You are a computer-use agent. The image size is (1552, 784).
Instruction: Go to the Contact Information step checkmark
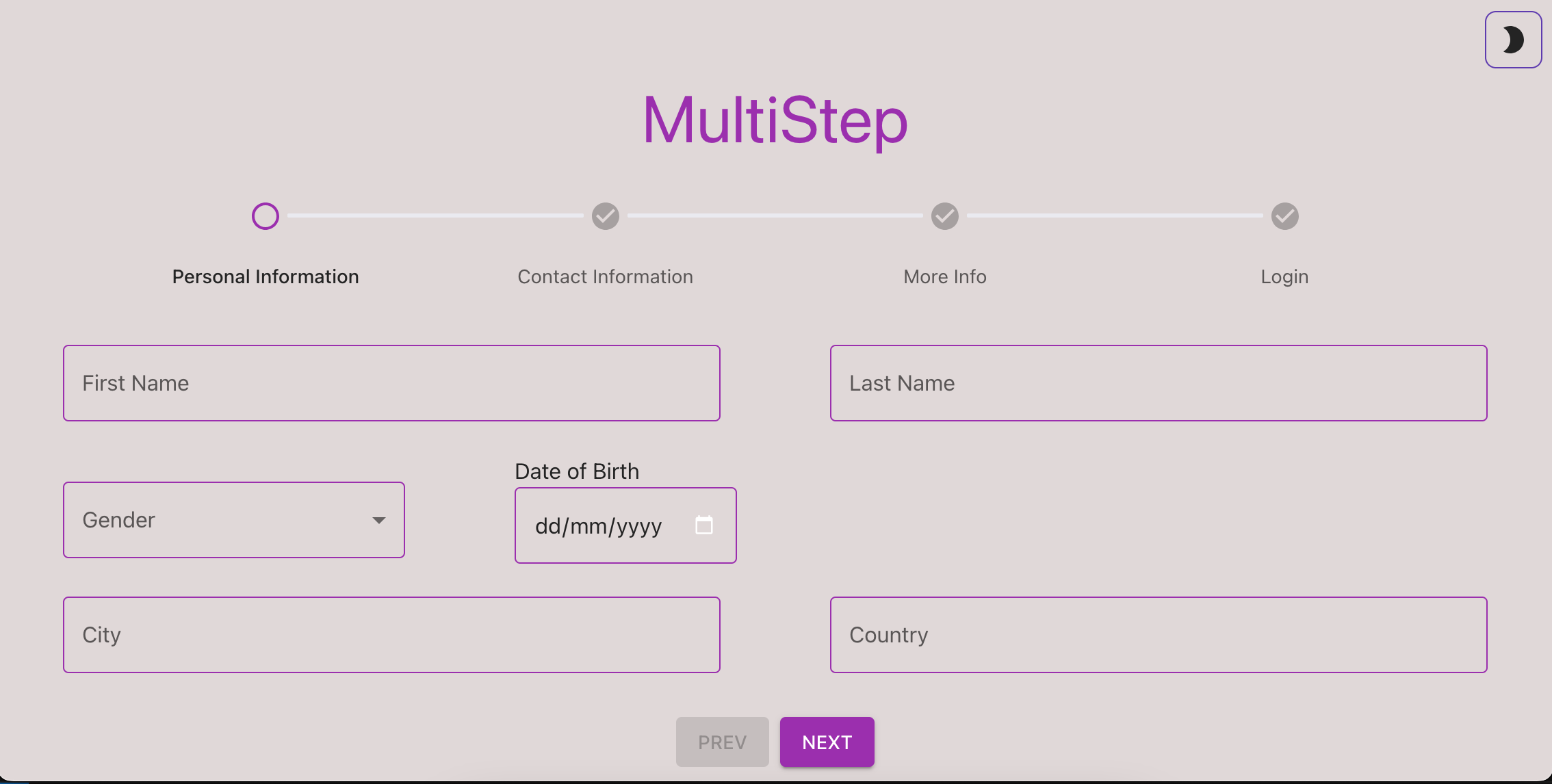pos(606,216)
